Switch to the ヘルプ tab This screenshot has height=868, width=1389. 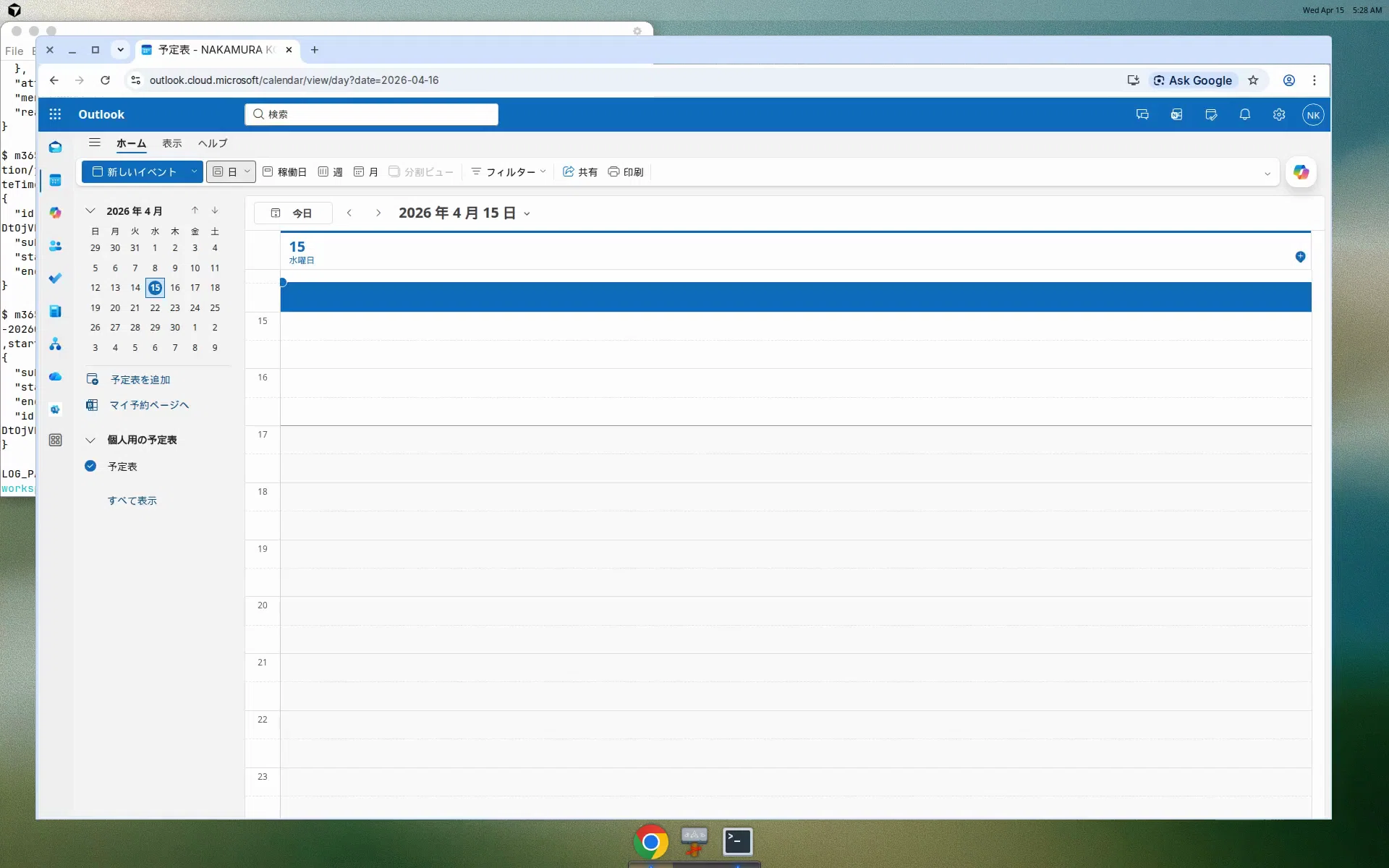point(213,143)
